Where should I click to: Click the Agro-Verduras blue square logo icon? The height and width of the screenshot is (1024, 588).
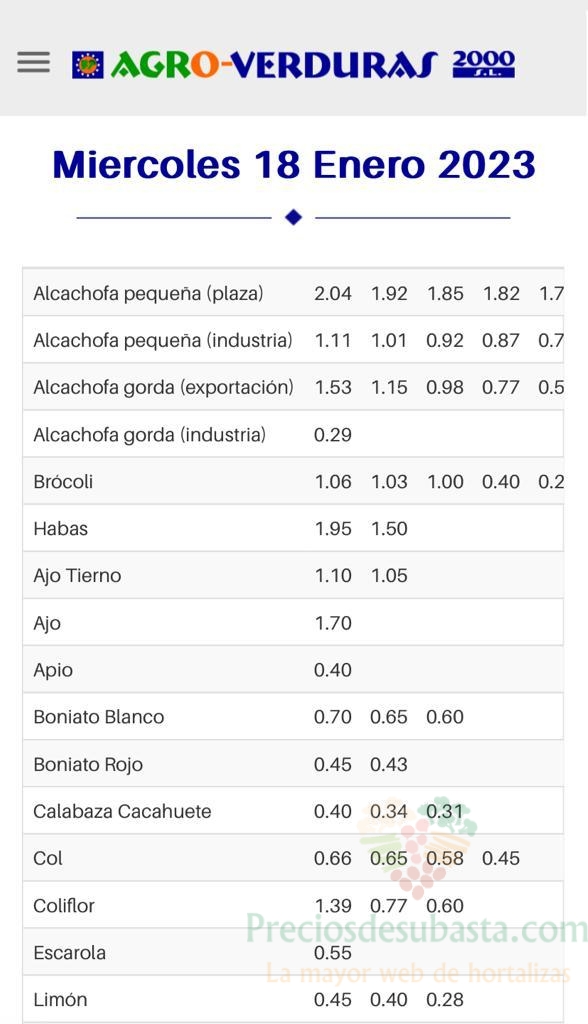click(x=88, y=65)
